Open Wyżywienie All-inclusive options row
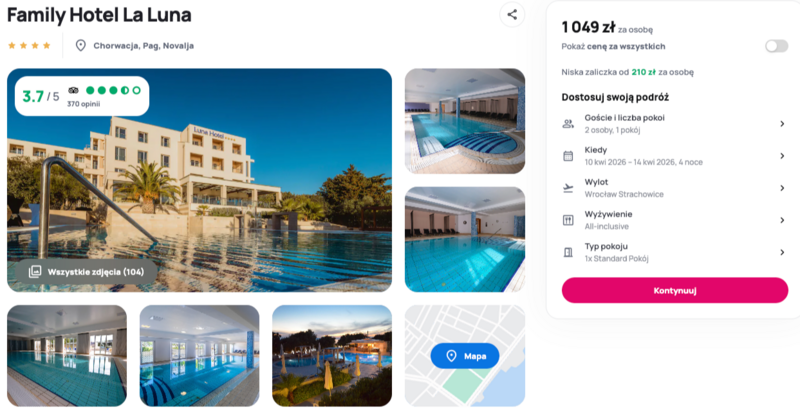Viewport: 800px width, 414px height. tap(674, 220)
